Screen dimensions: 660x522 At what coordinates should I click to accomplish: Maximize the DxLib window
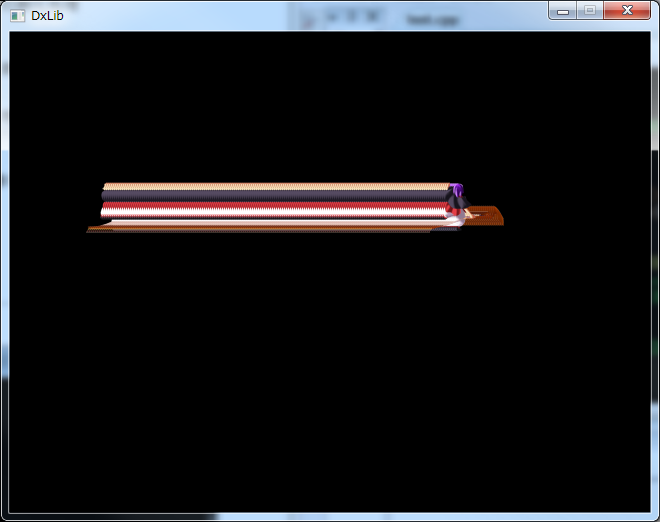point(590,11)
